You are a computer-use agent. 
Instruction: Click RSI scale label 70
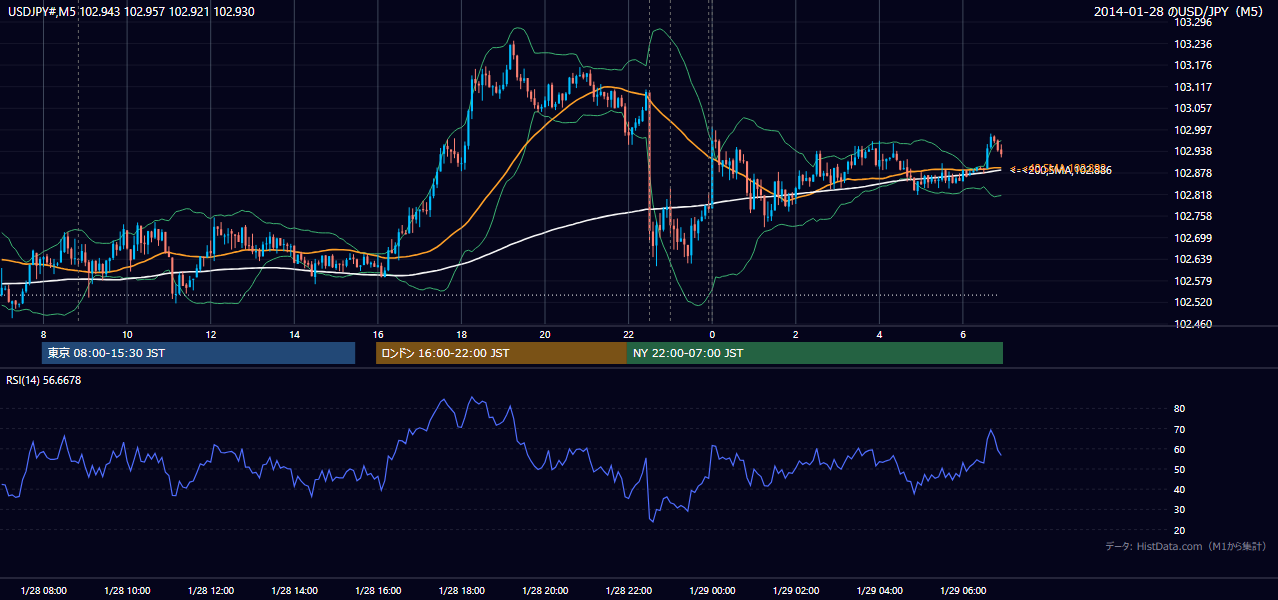click(1180, 429)
